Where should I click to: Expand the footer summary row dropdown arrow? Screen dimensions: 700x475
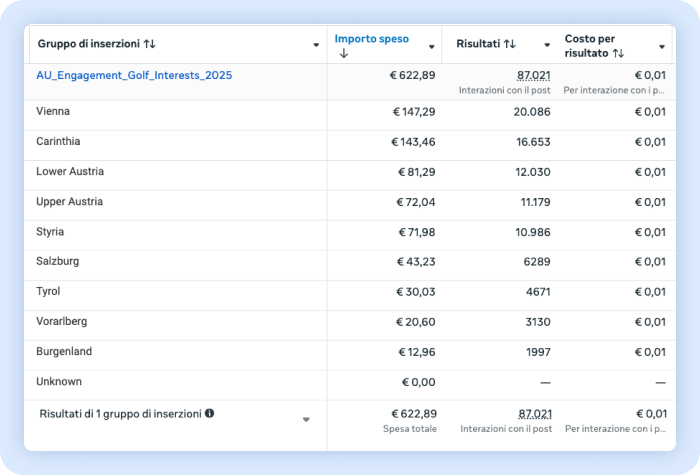click(x=306, y=420)
